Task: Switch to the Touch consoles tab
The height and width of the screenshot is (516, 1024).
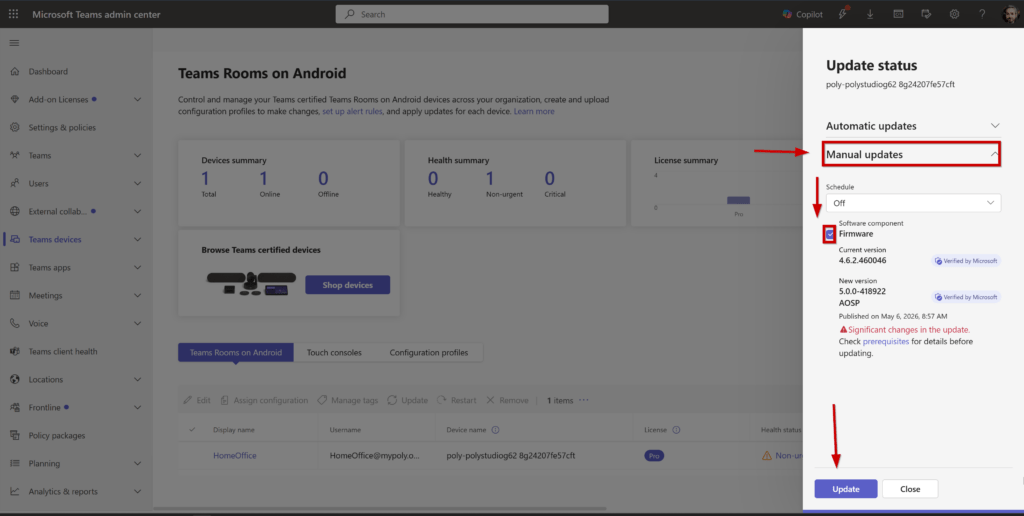Action: [x=334, y=352]
